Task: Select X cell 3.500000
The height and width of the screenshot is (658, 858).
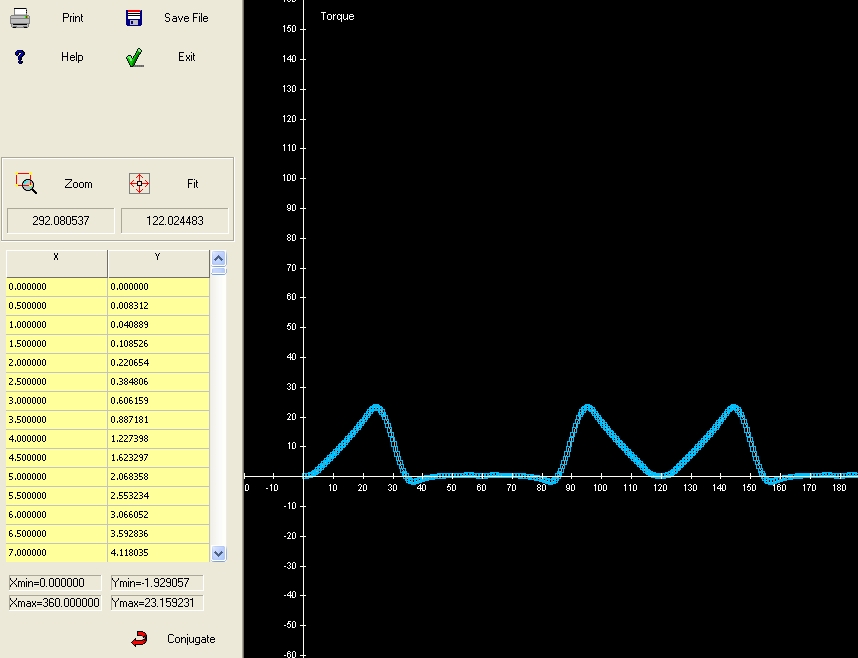Action: tap(56, 420)
